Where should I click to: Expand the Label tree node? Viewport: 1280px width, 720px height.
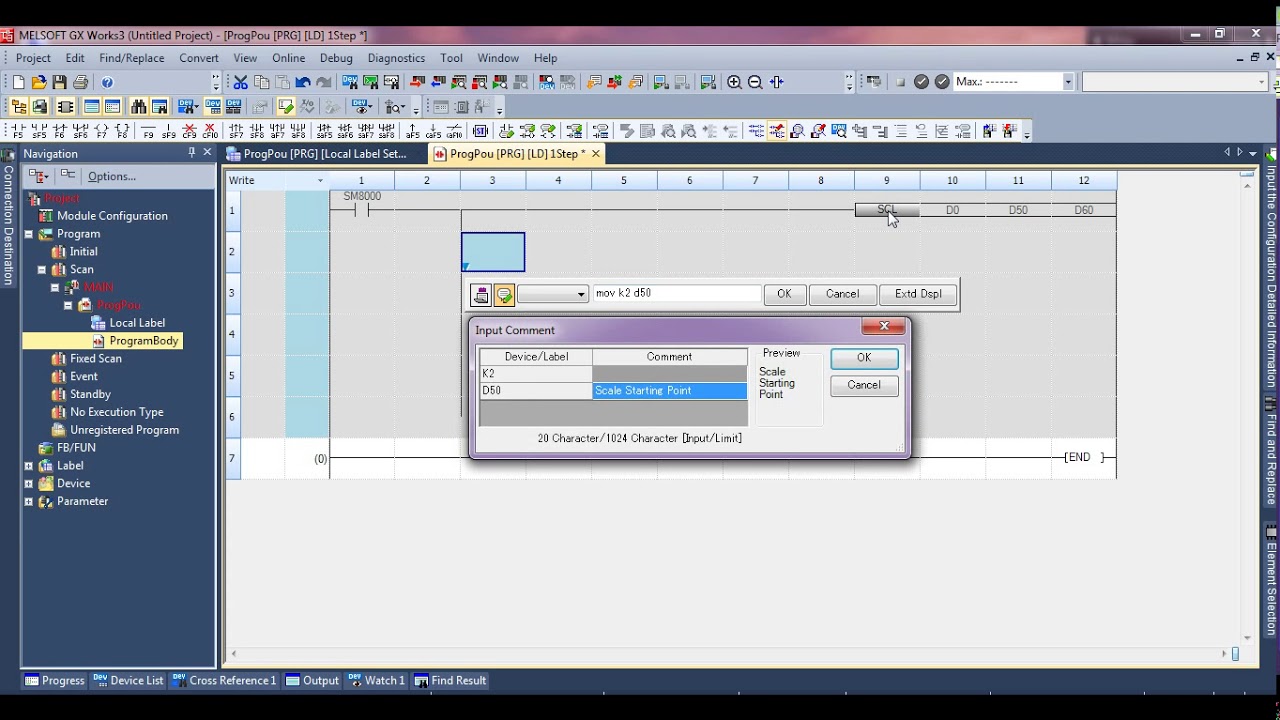tap(28, 466)
